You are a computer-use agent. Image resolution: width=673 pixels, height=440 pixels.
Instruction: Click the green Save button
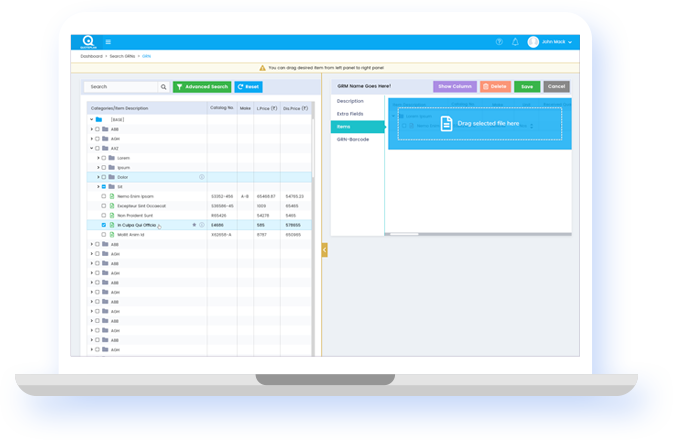coord(527,86)
